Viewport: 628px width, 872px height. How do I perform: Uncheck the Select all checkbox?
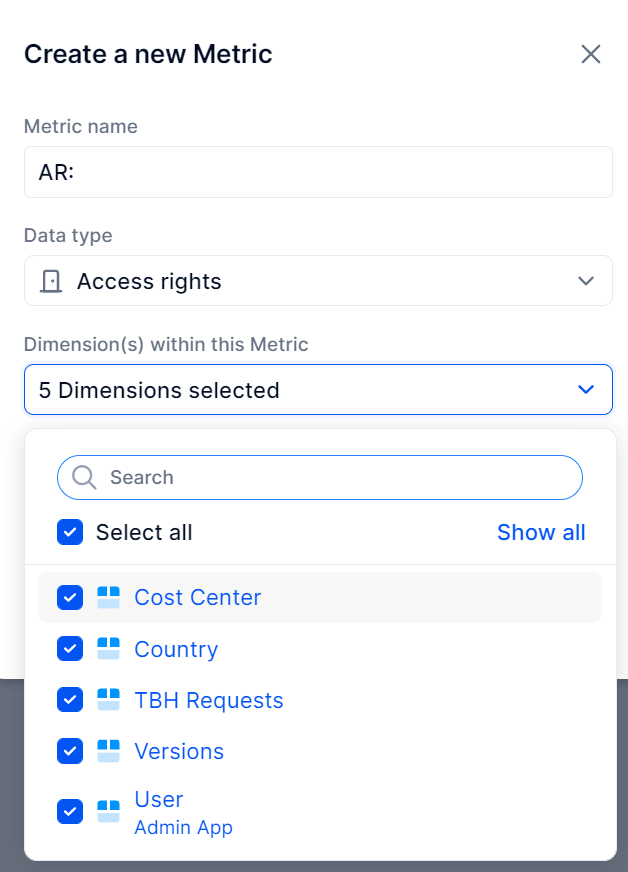click(x=70, y=532)
